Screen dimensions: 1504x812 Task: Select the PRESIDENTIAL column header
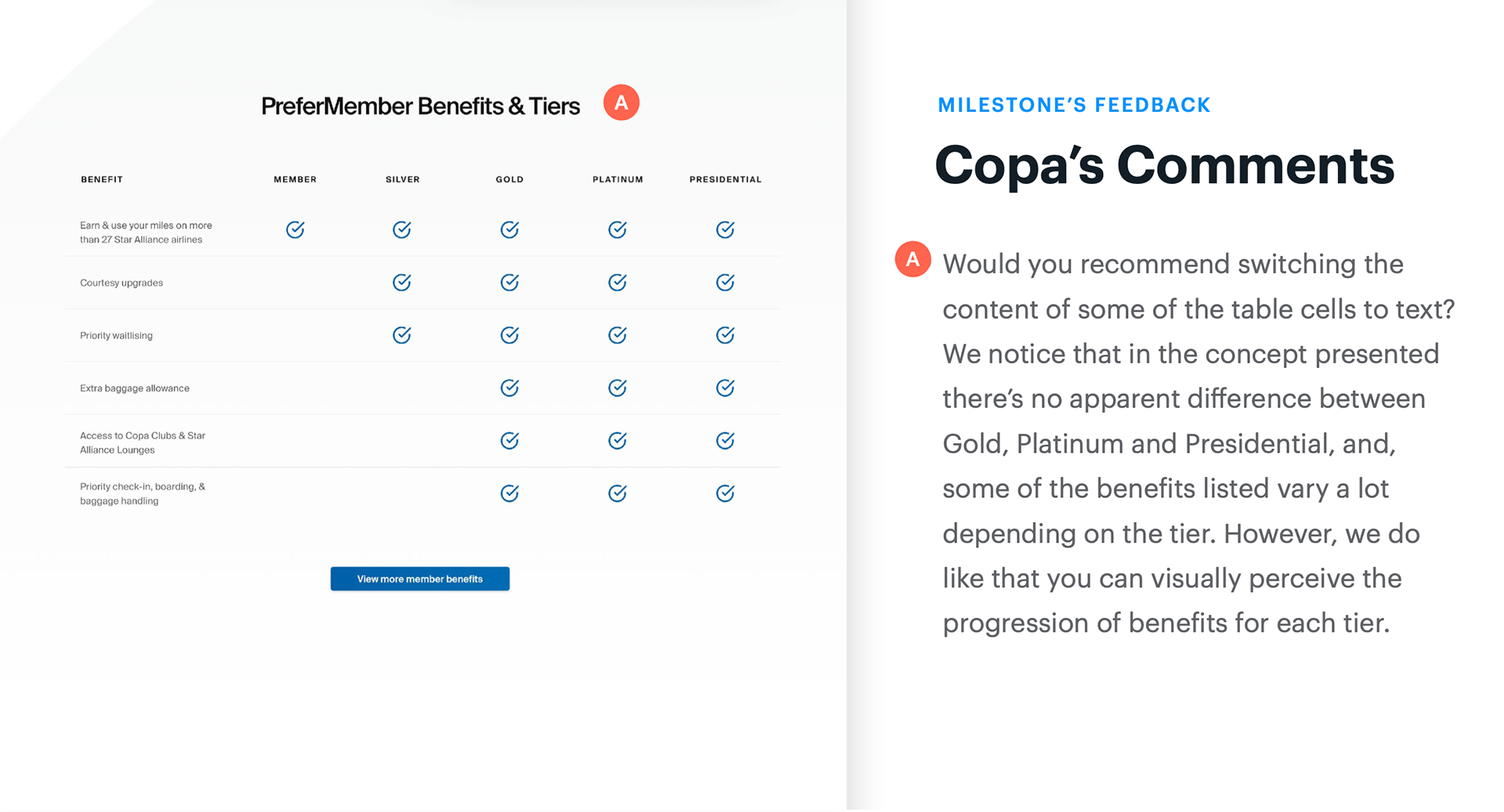click(x=725, y=179)
